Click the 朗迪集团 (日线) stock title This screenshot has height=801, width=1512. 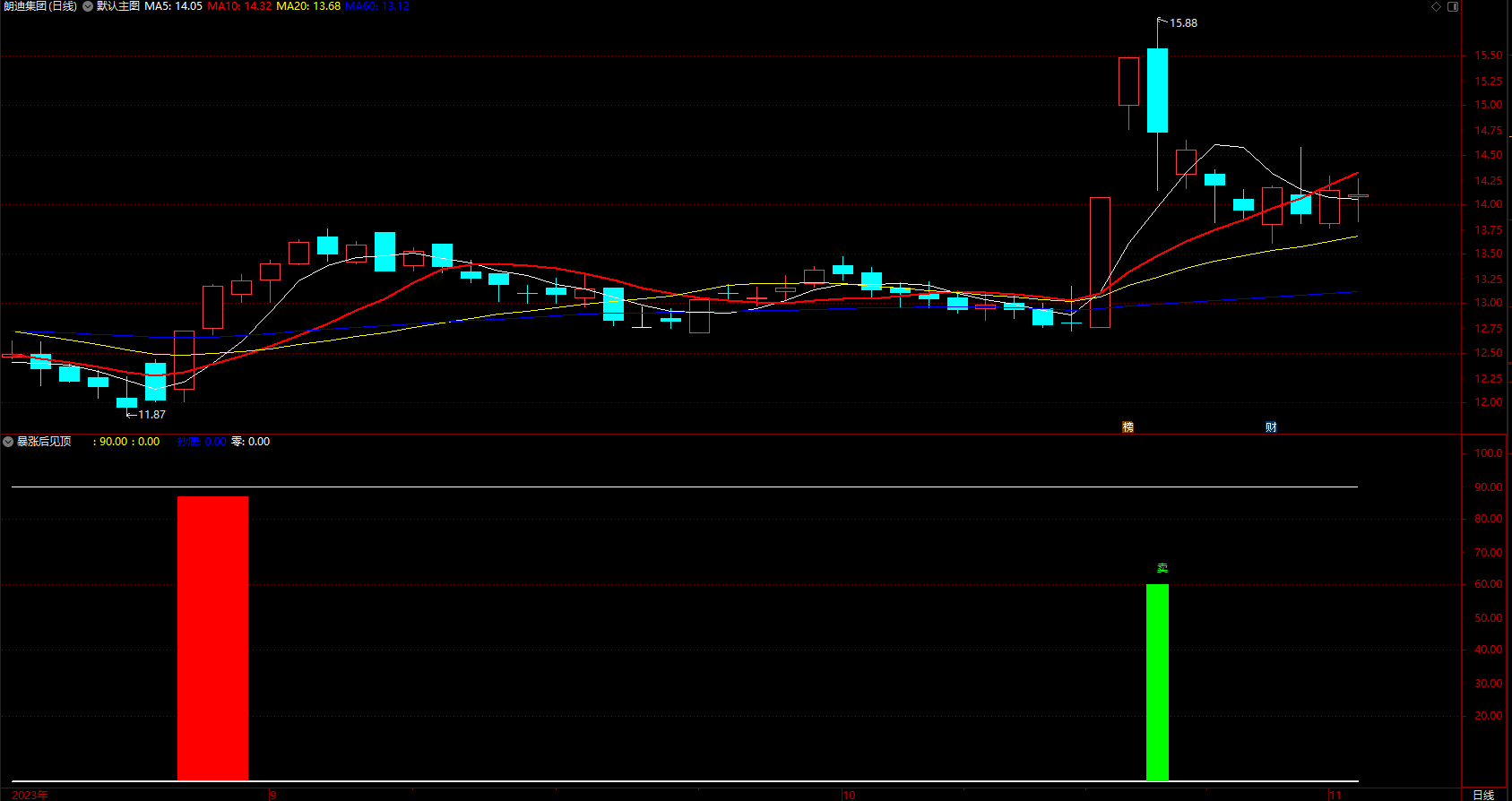pos(40,6)
